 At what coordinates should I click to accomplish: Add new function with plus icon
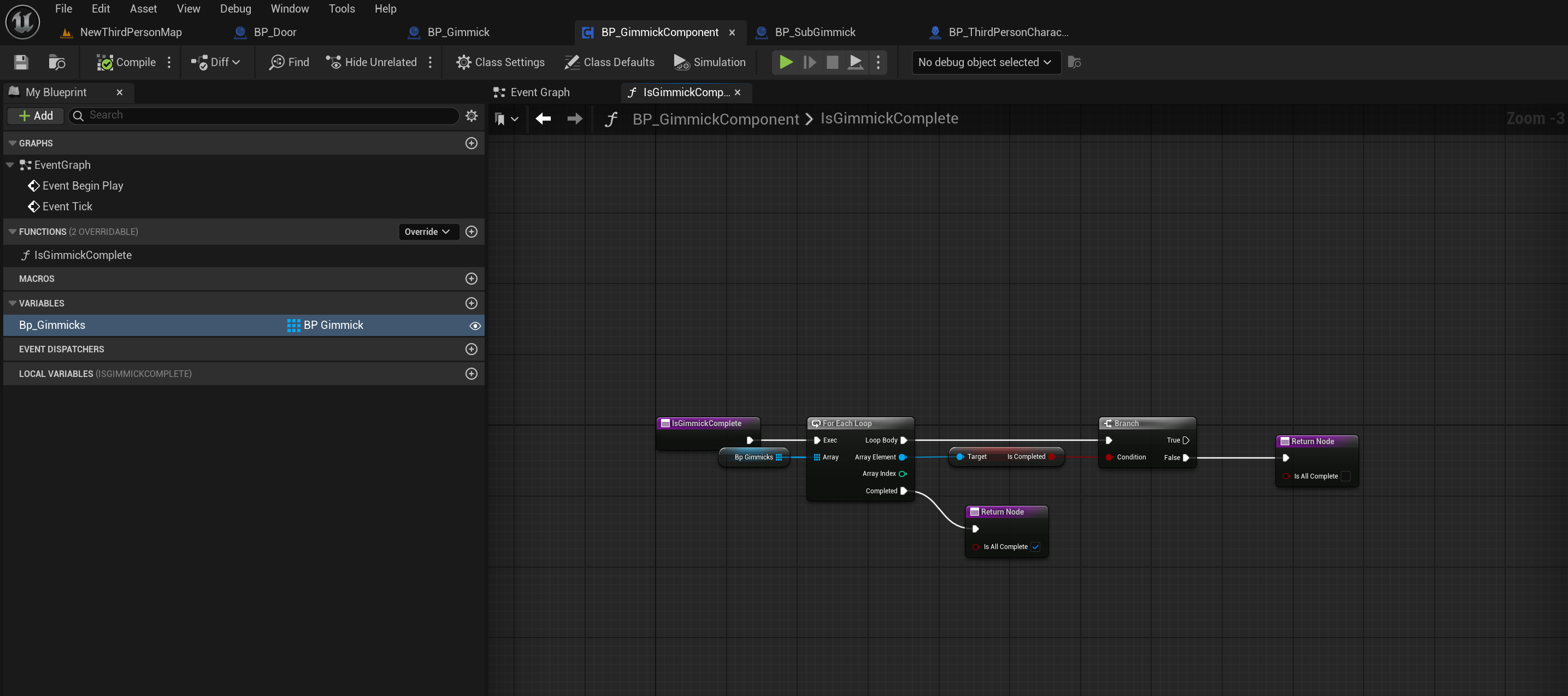coord(471,232)
